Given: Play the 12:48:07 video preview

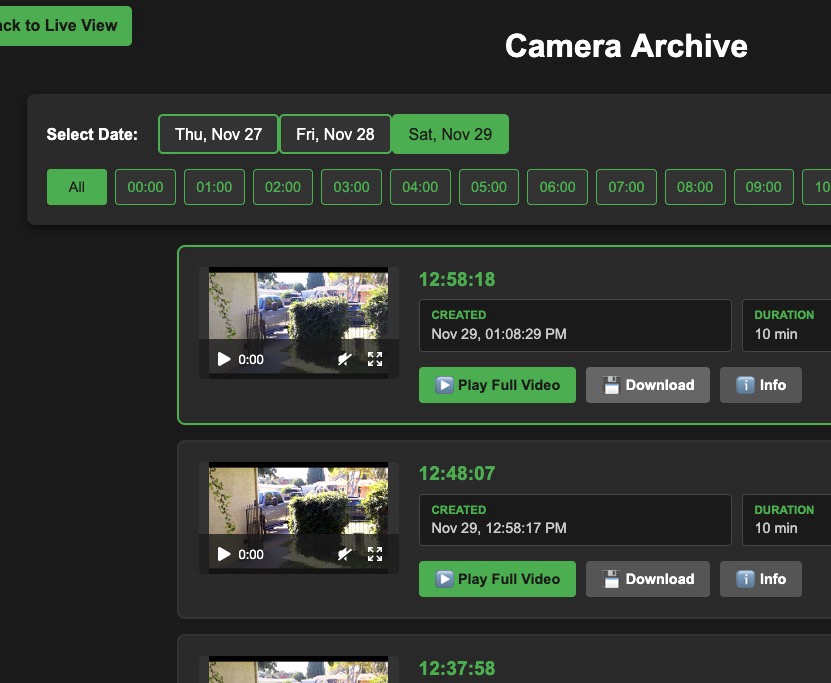Looking at the screenshot, I should [224, 554].
